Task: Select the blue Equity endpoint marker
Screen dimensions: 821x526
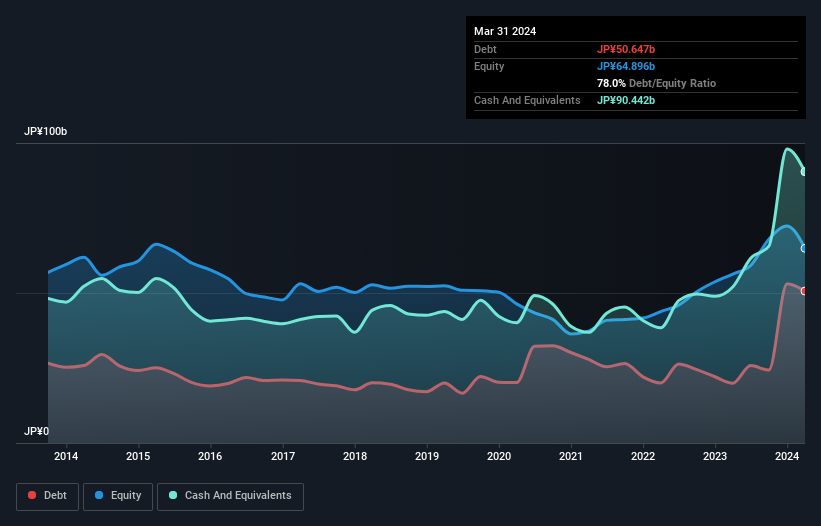Action: [804, 249]
